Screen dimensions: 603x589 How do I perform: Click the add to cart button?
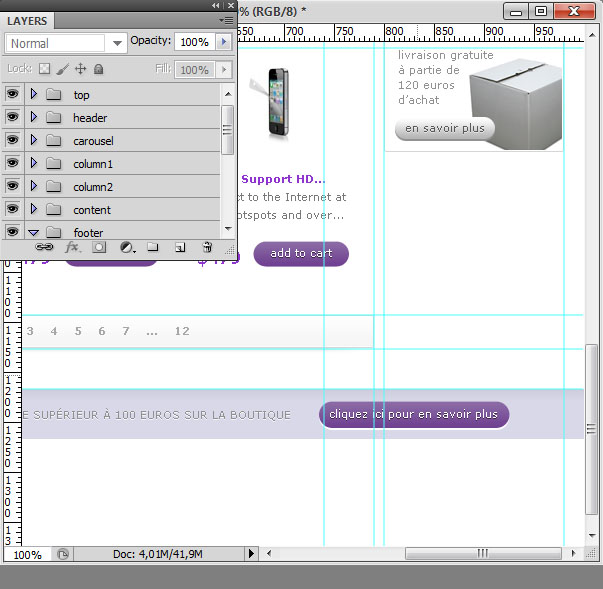[301, 253]
